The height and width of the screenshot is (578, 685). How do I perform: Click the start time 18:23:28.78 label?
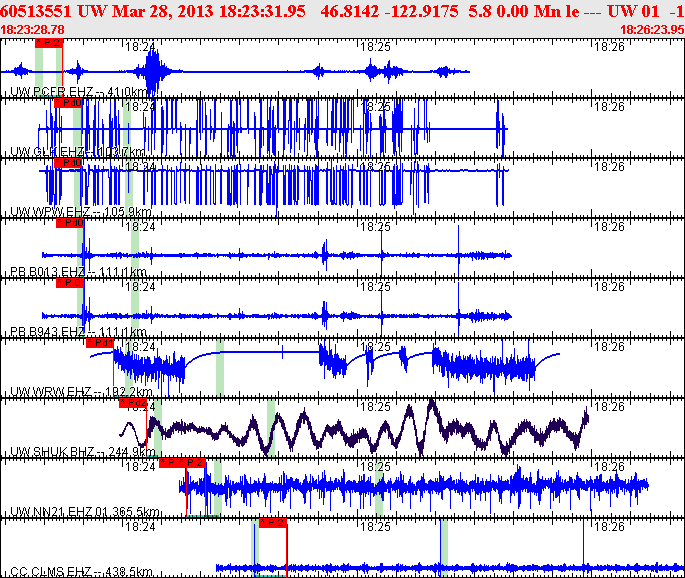34,30
